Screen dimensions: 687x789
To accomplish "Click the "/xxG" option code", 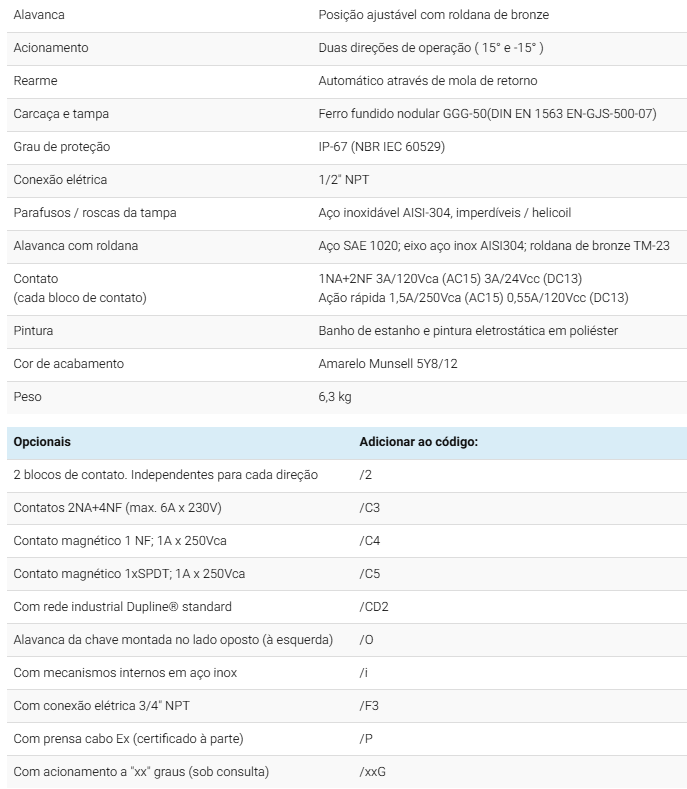I will point(372,771).
